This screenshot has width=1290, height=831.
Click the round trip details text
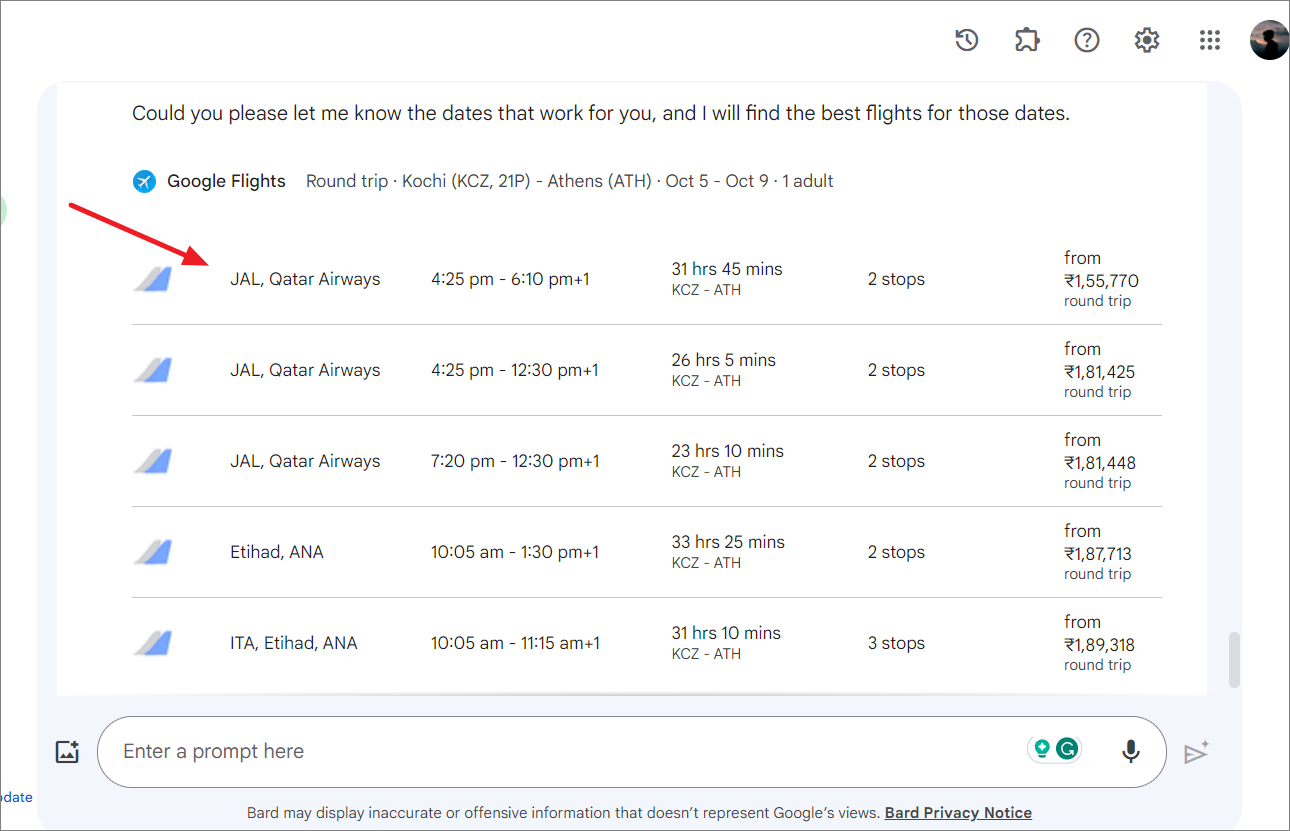point(570,181)
